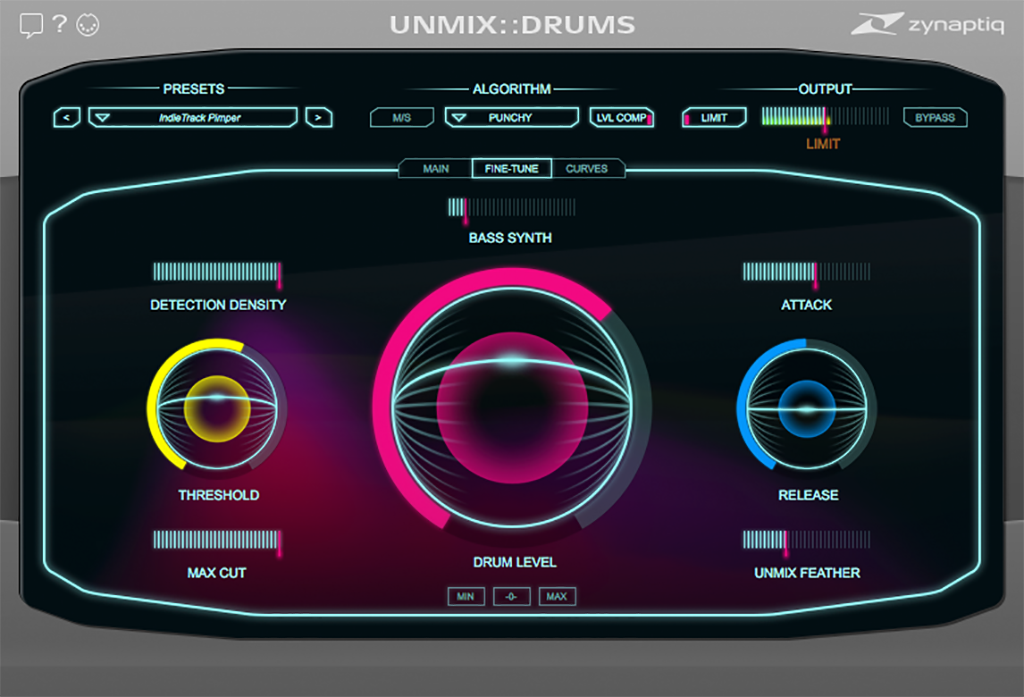Open the PUNCHY algorithm dropdown
The image size is (1024, 697).
tap(511, 118)
